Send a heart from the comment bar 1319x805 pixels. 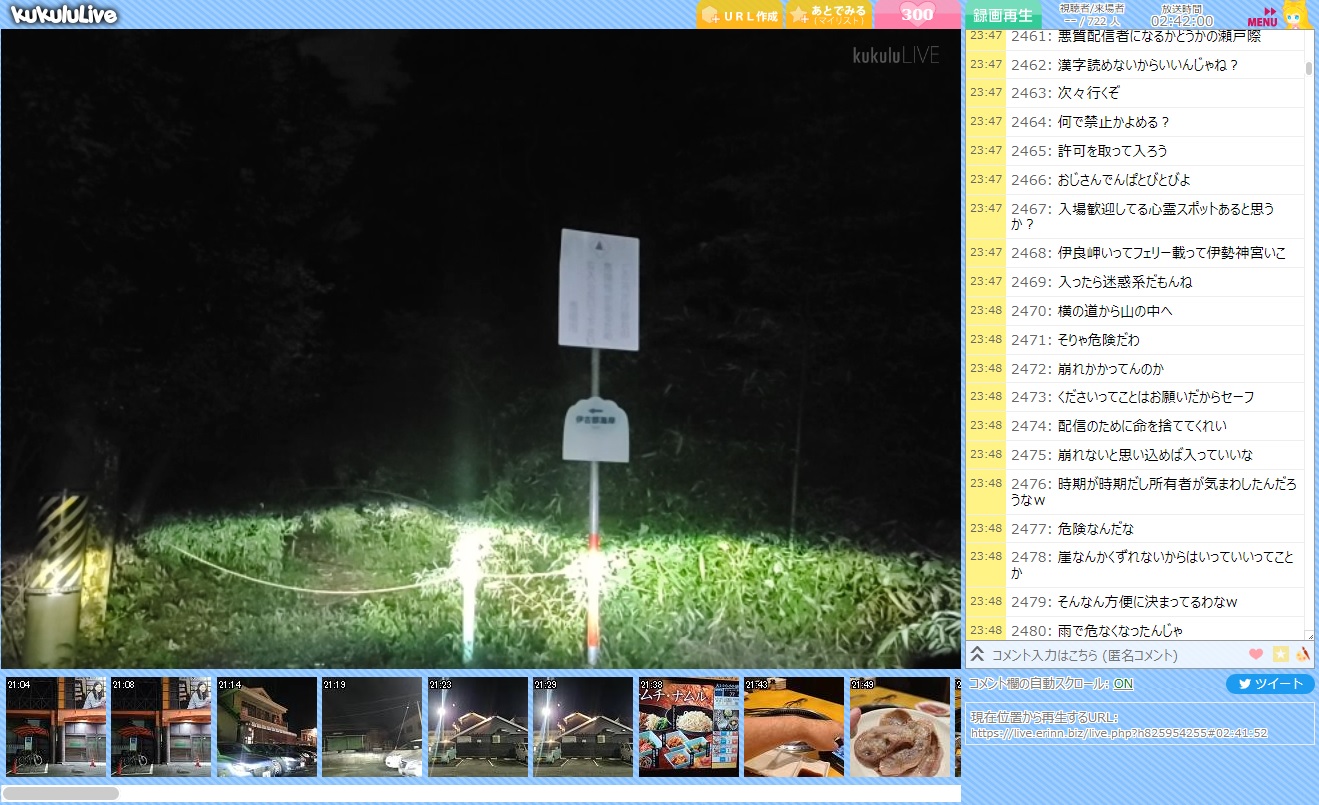(x=1256, y=654)
